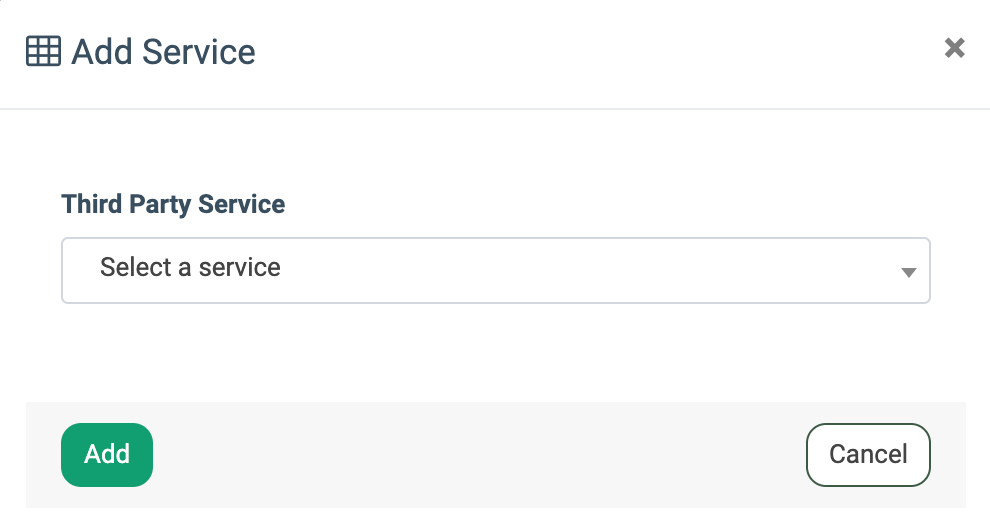This screenshot has width=990, height=532.
Task: Click the "Third Party Service" field label
Action: tap(173, 205)
